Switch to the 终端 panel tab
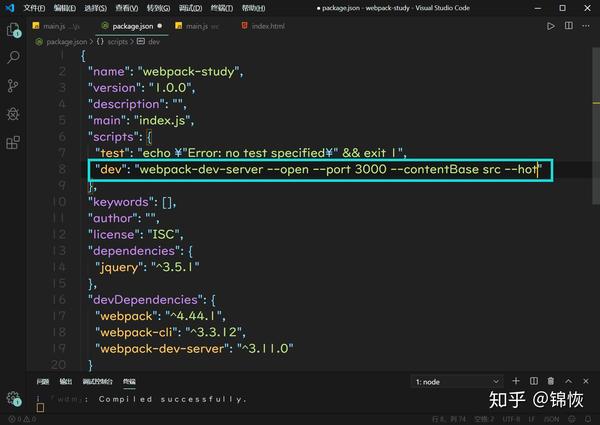This screenshot has width=600, height=425. pos(129,381)
